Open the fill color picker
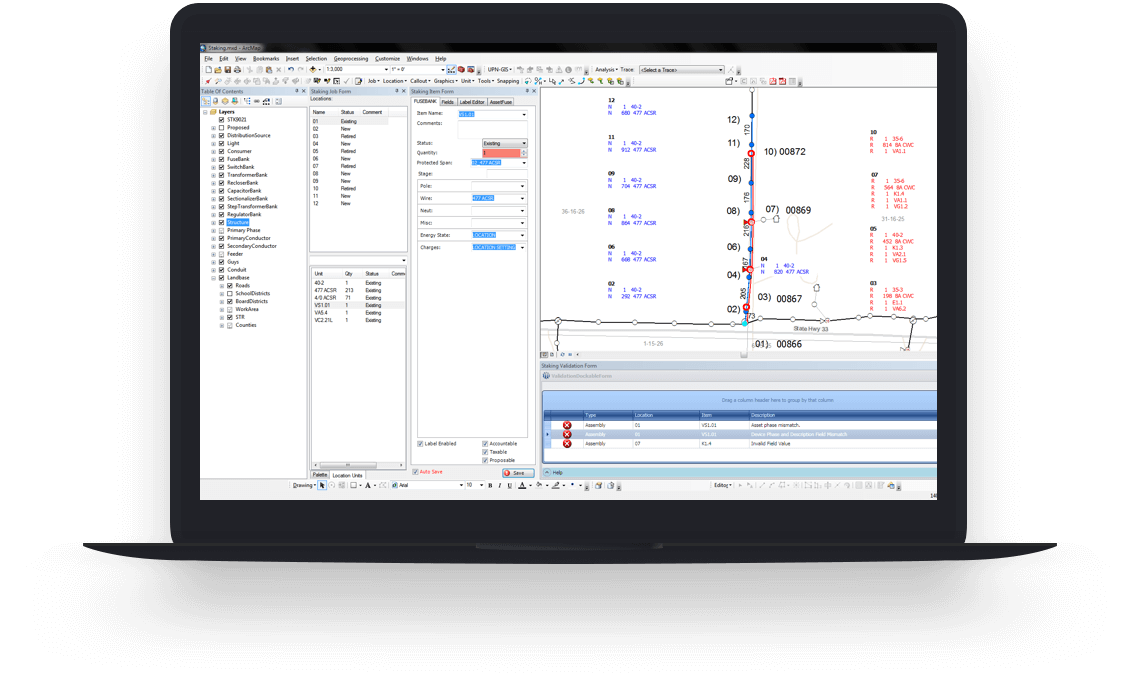Viewport: 1137px width, 673px height. pos(539,485)
